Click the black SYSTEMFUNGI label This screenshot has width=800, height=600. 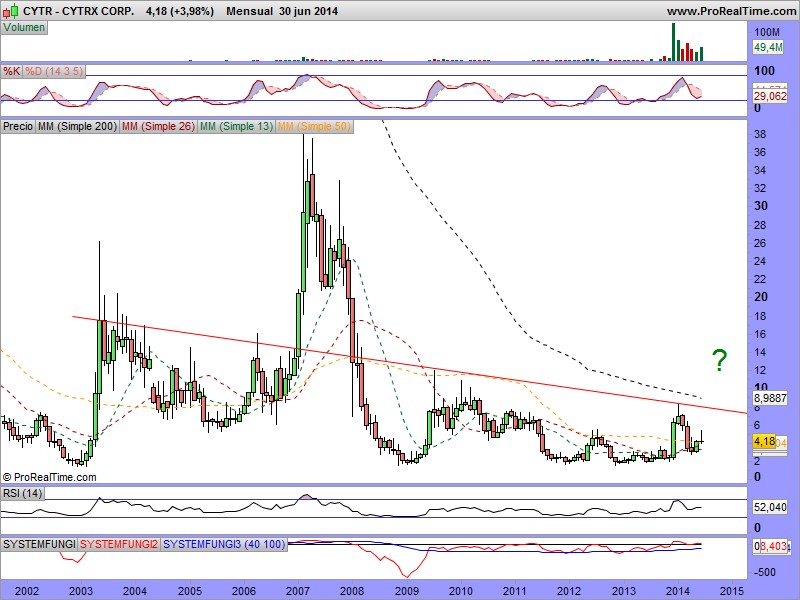[x=39, y=544]
